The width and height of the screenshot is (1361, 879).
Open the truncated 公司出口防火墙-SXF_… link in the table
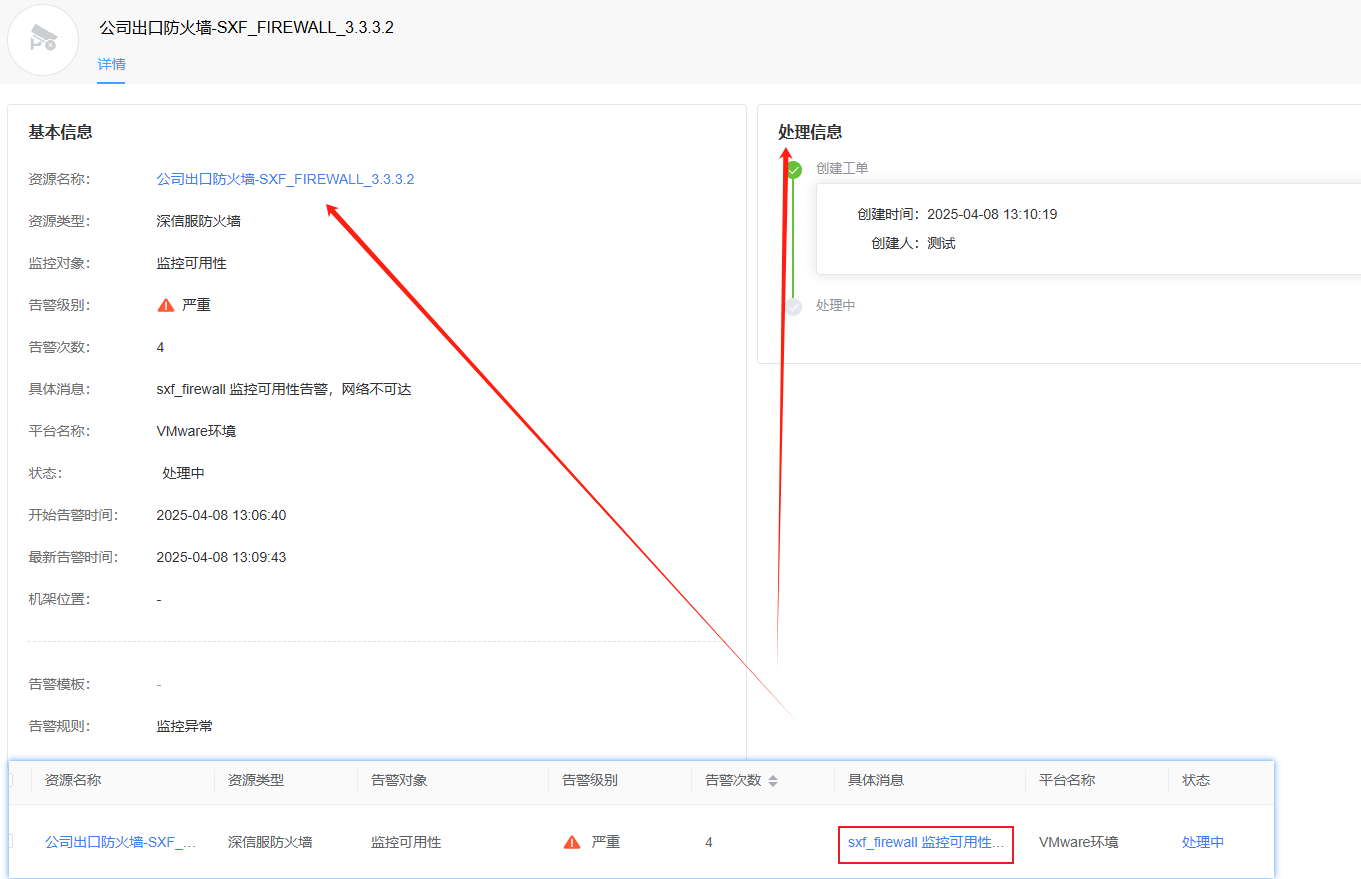[121, 842]
